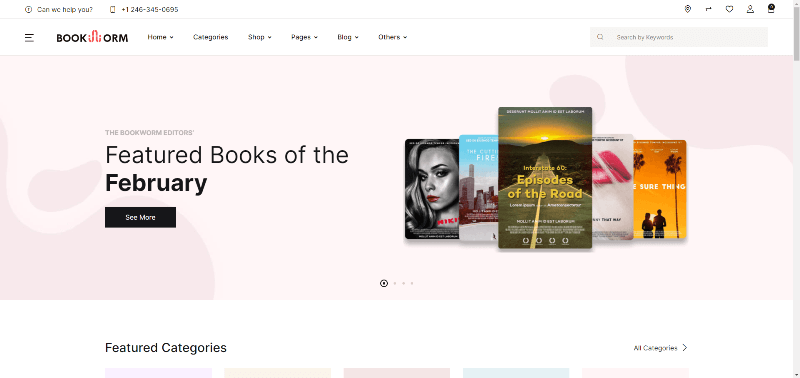Screen dimensions: 800x378
Task: Click the Featured Categories heading
Action: pyautogui.click(x=166, y=348)
